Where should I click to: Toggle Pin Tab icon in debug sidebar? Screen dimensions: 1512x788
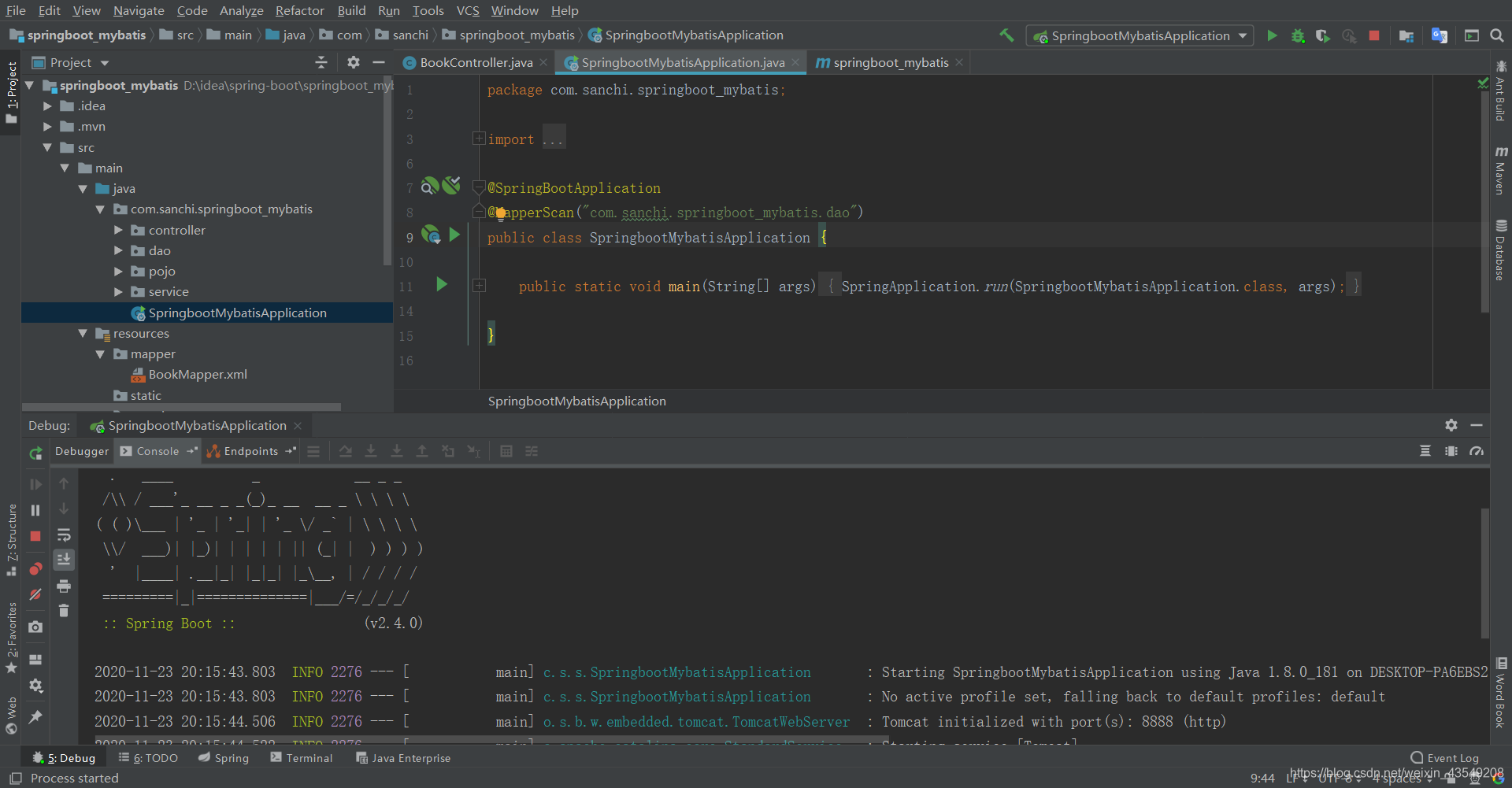35,717
